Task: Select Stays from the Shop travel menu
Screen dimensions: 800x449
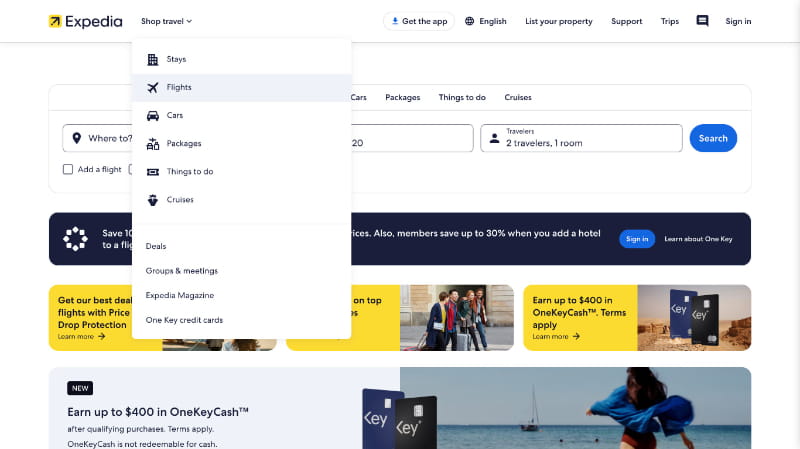Action: (241, 59)
